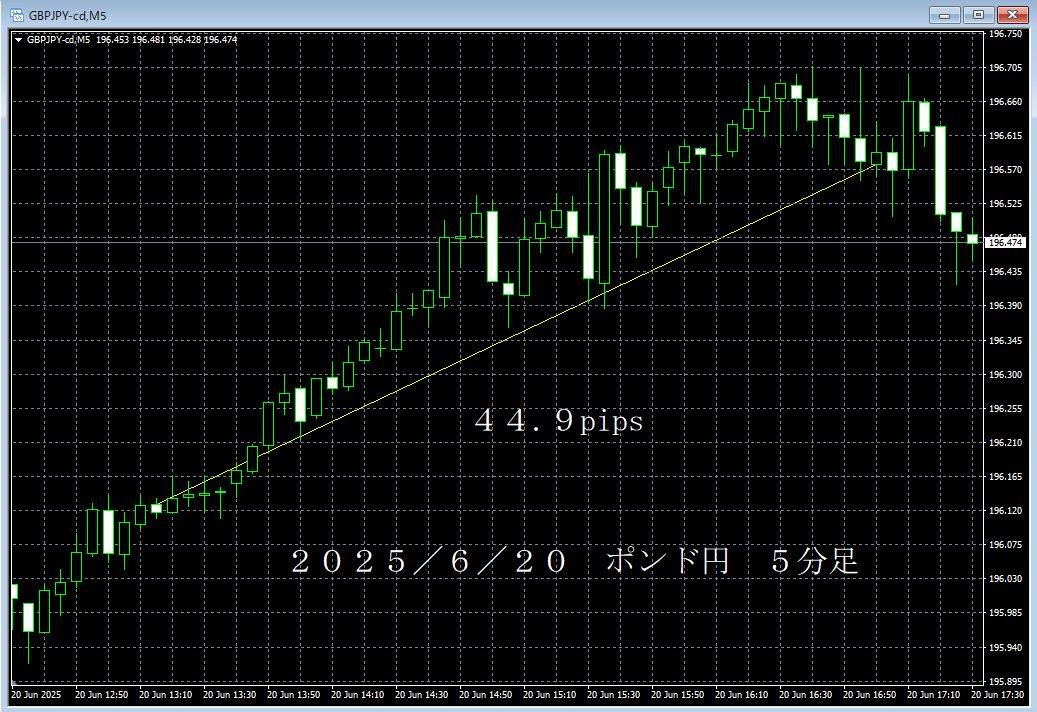Click the 20 Jun 14:30 time axis label
Image resolution: width=1037 pixels, height=712 pixels.
point(424,694)
